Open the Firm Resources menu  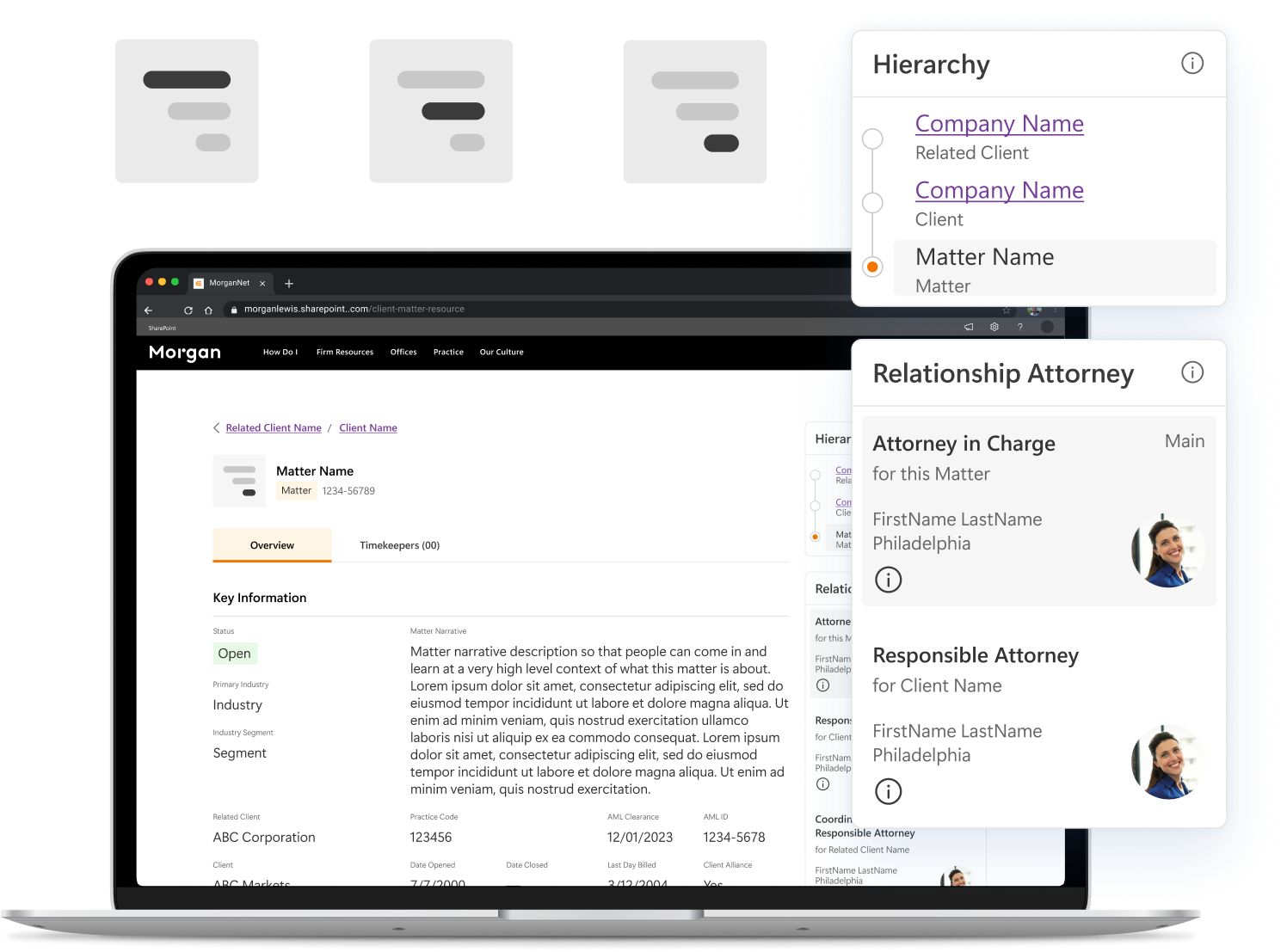[344, 352]
